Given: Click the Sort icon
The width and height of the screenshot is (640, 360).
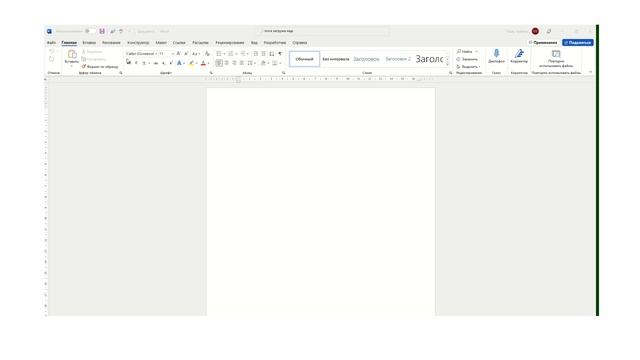Looking at the screenshot, I should (272, 54).
